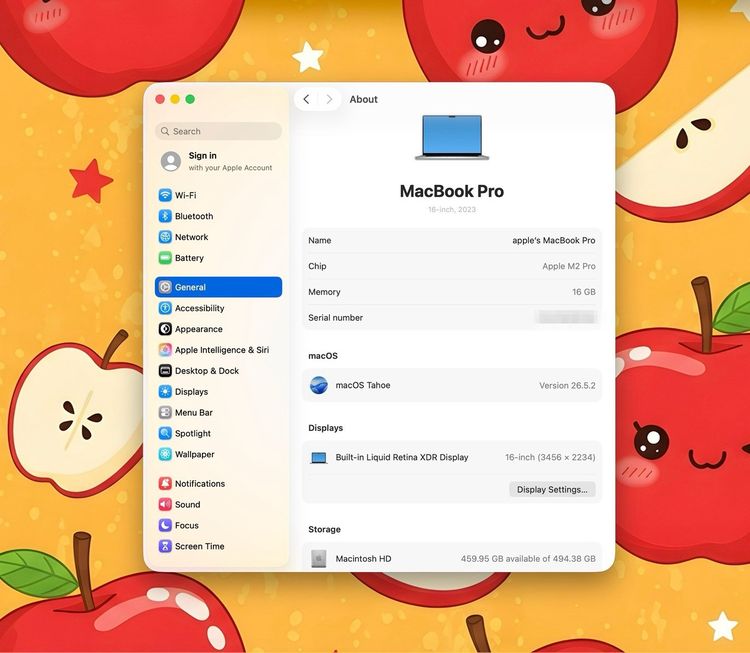Open the Bluetooth icon in sidebar

coord(165,216)
